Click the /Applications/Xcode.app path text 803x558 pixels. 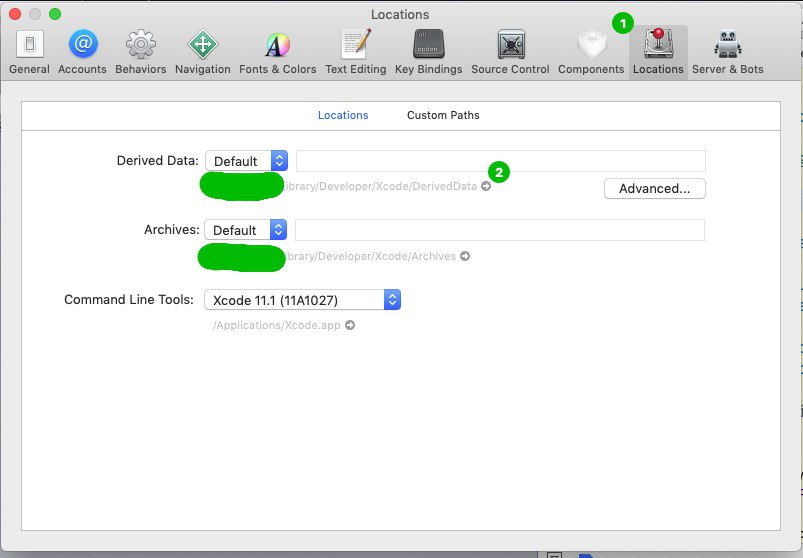pyautogui.click(x=277, y=326)
